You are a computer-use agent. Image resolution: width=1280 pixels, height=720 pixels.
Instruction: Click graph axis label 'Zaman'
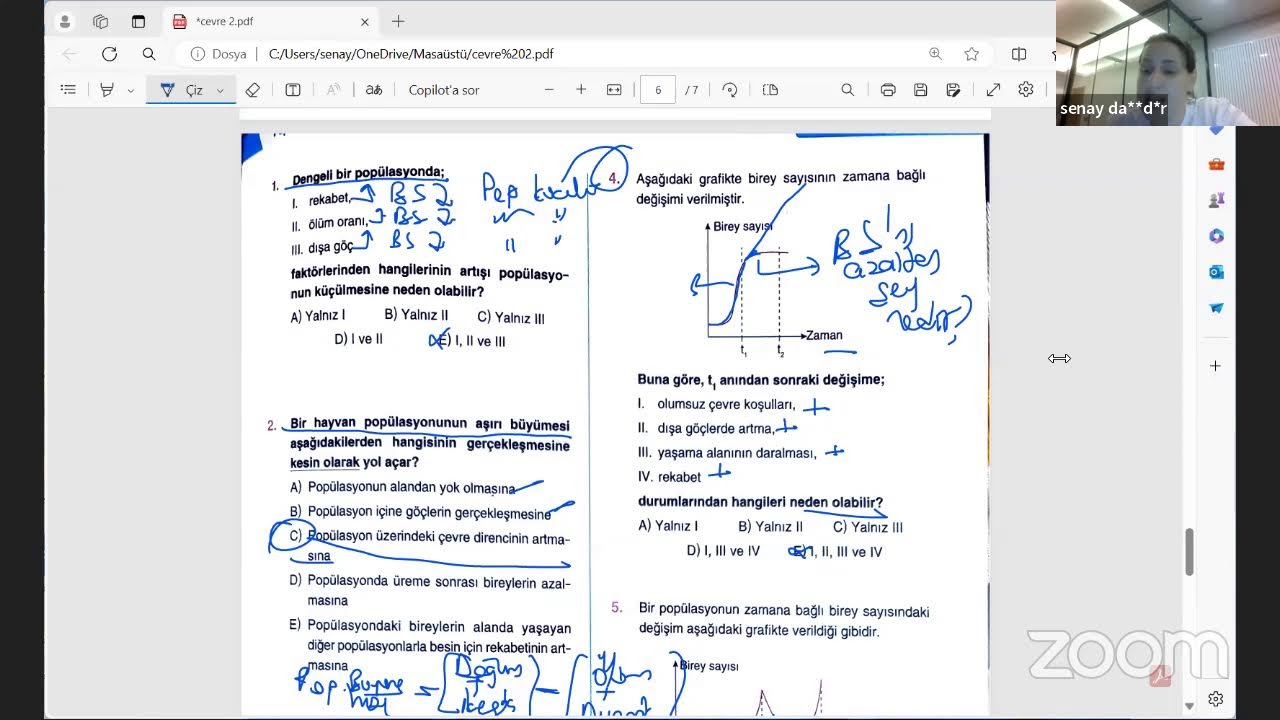pyautogui.click(x=825, y=336)
